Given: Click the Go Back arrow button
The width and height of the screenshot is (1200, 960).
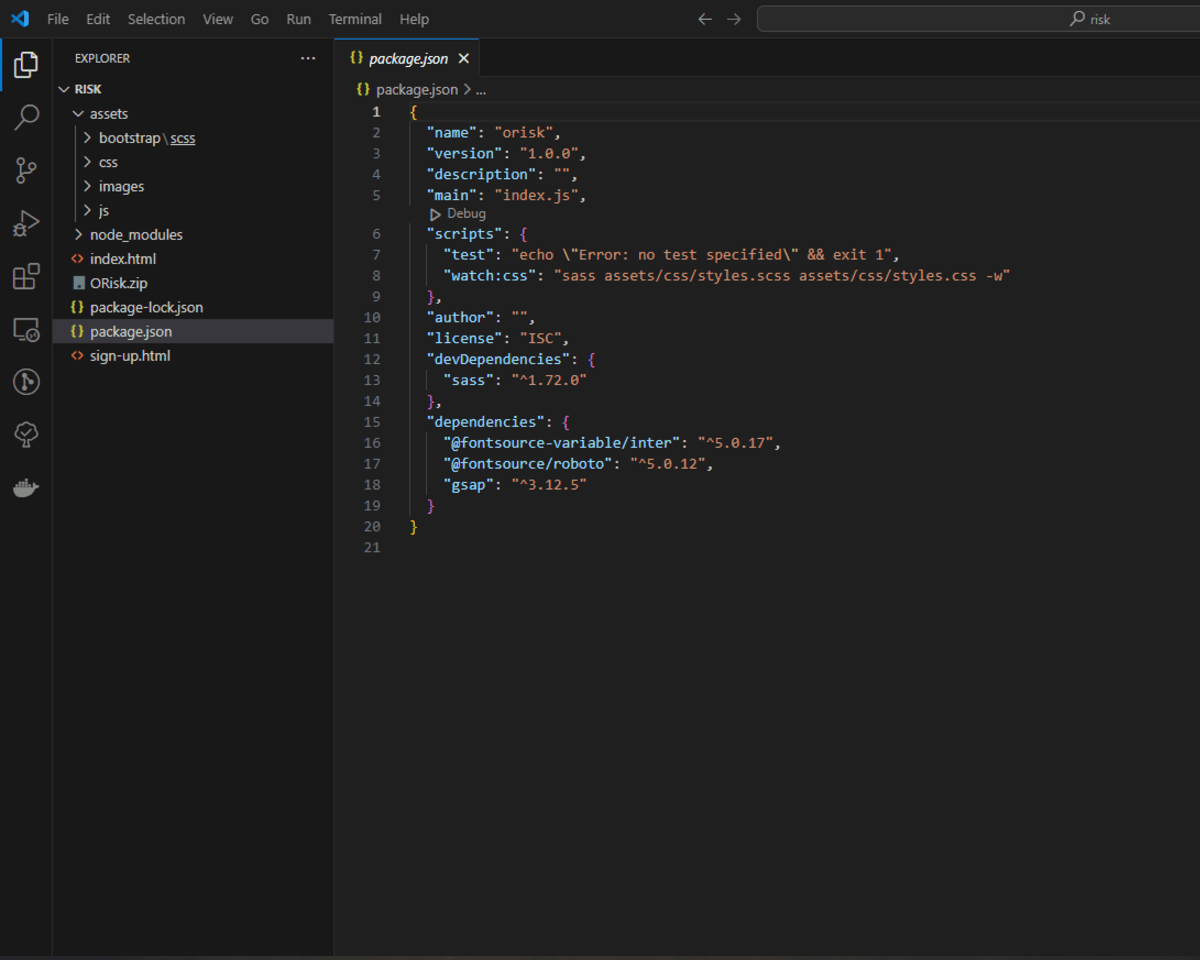Looking at the screenshot, I should [705, 19].
